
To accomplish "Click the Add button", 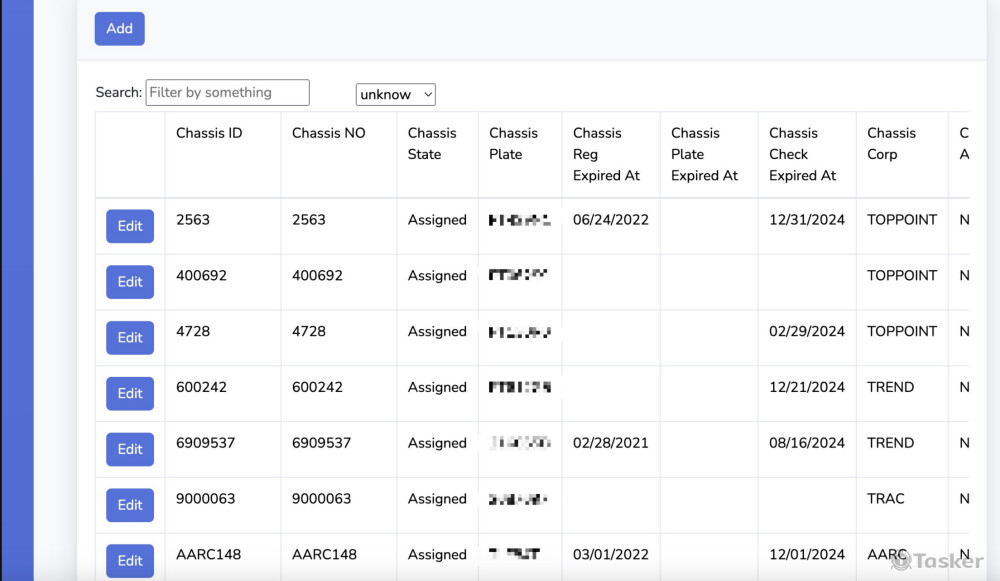I will [119, 29].
